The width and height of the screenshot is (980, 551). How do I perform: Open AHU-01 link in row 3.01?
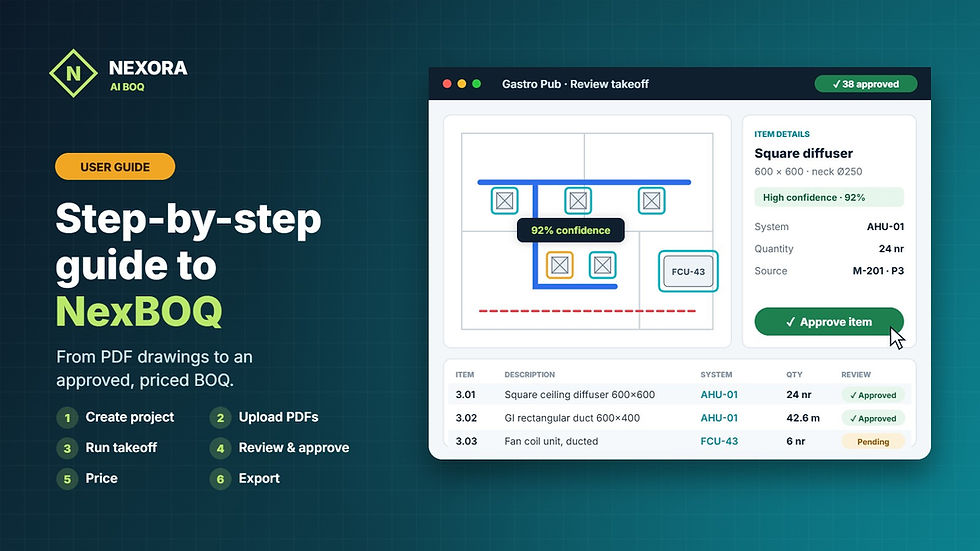pos(719,394)
